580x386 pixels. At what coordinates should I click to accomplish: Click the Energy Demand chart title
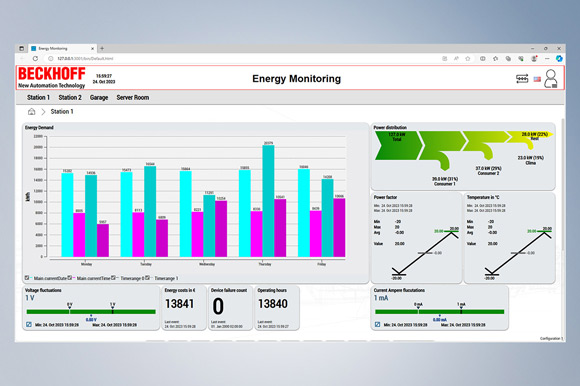point(39,128)
